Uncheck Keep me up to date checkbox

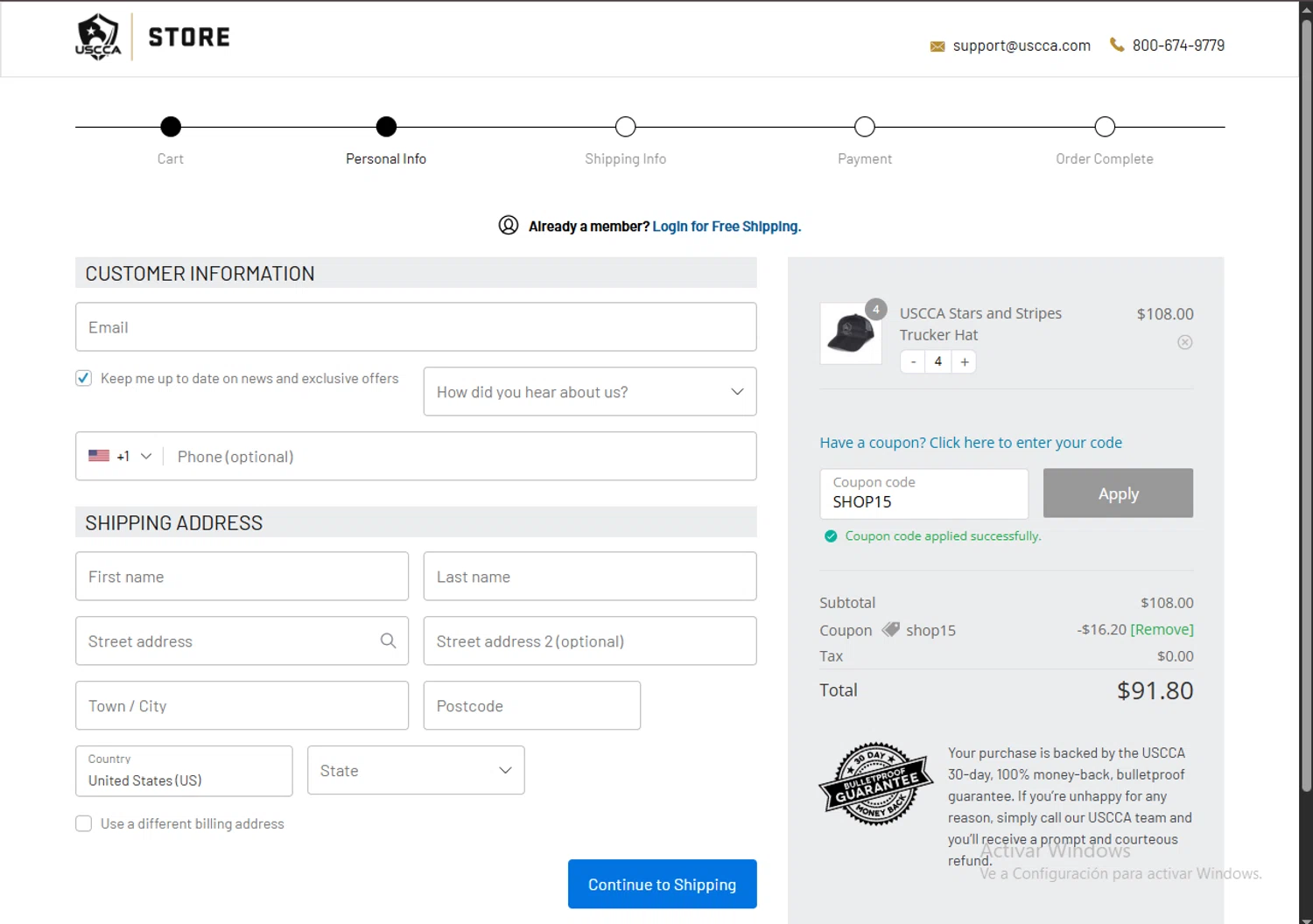click(84, 378)
